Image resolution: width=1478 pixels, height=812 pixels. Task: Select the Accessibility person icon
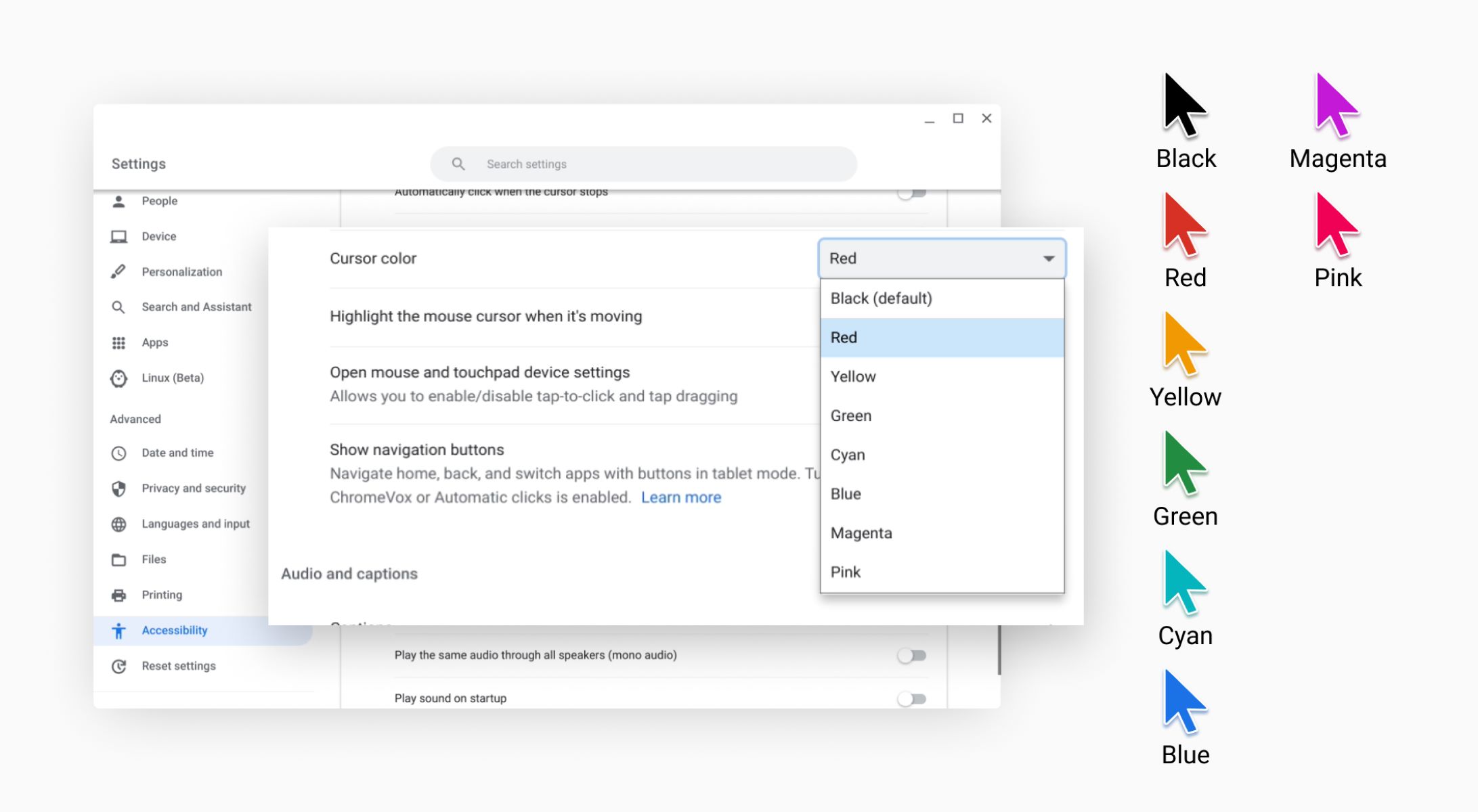(119, 630)
